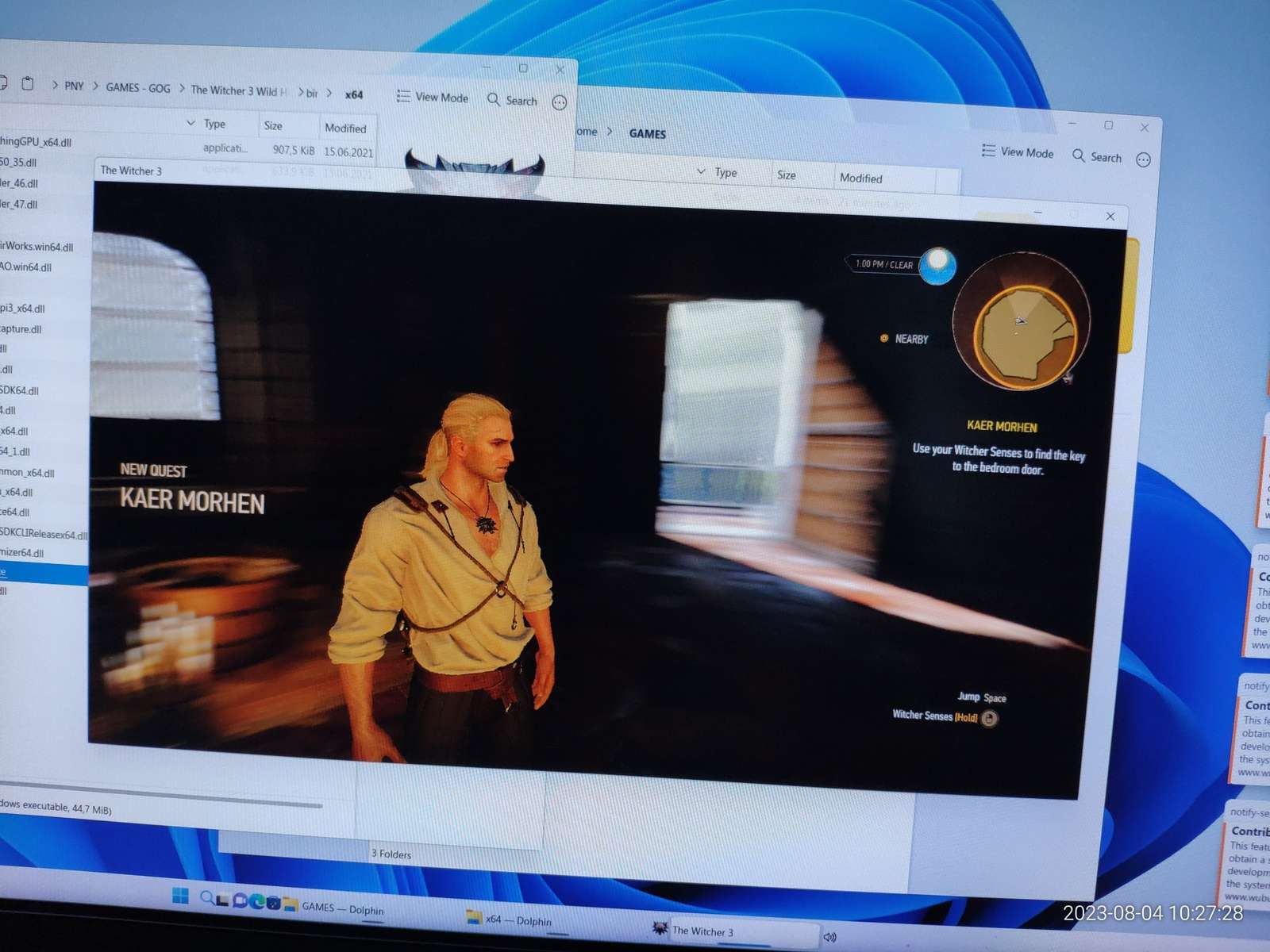This screenshot has width=1270, height=952.
Task: Click sort chevron beside Type in GAMES window
Action: [x=701, y=171]
